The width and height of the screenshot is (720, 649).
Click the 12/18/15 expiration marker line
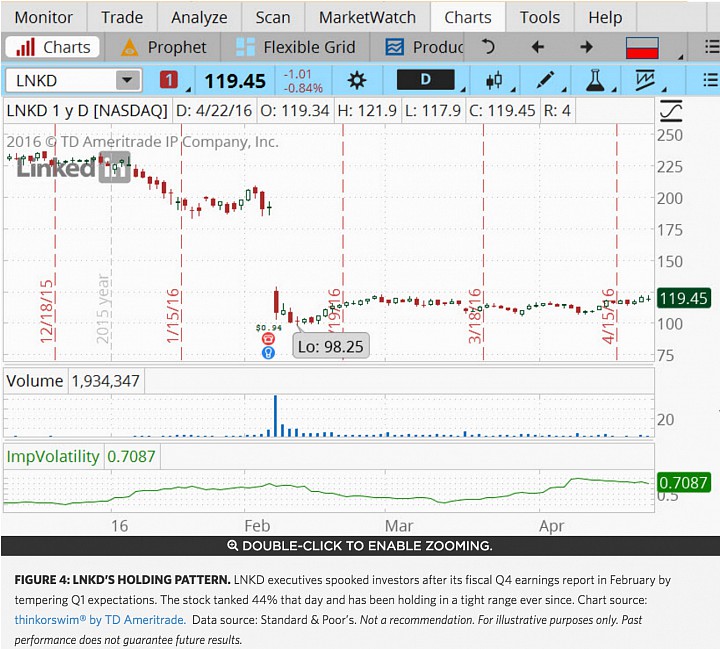point(55,242)
